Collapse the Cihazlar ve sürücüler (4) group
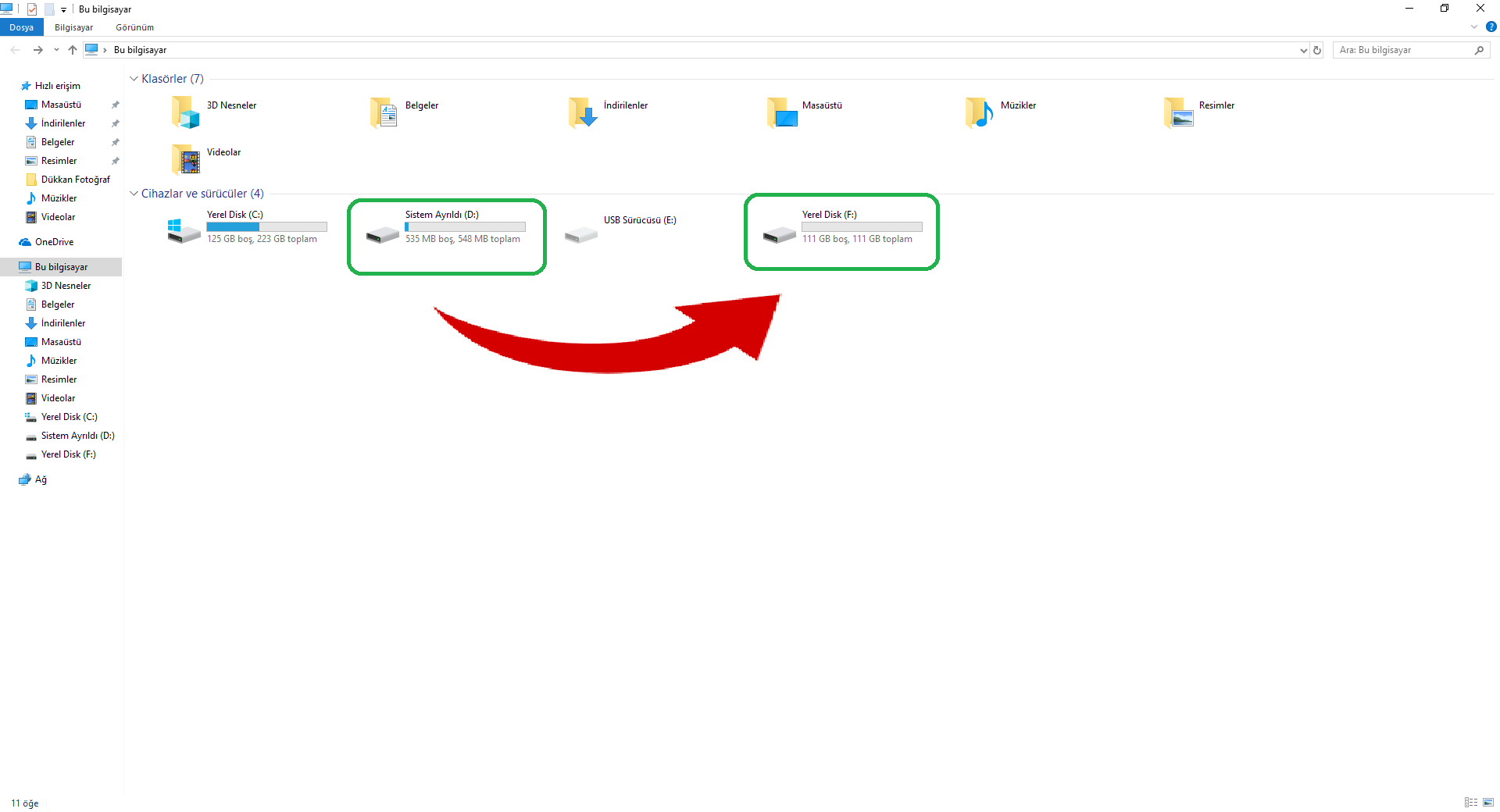 pos(134,194)
